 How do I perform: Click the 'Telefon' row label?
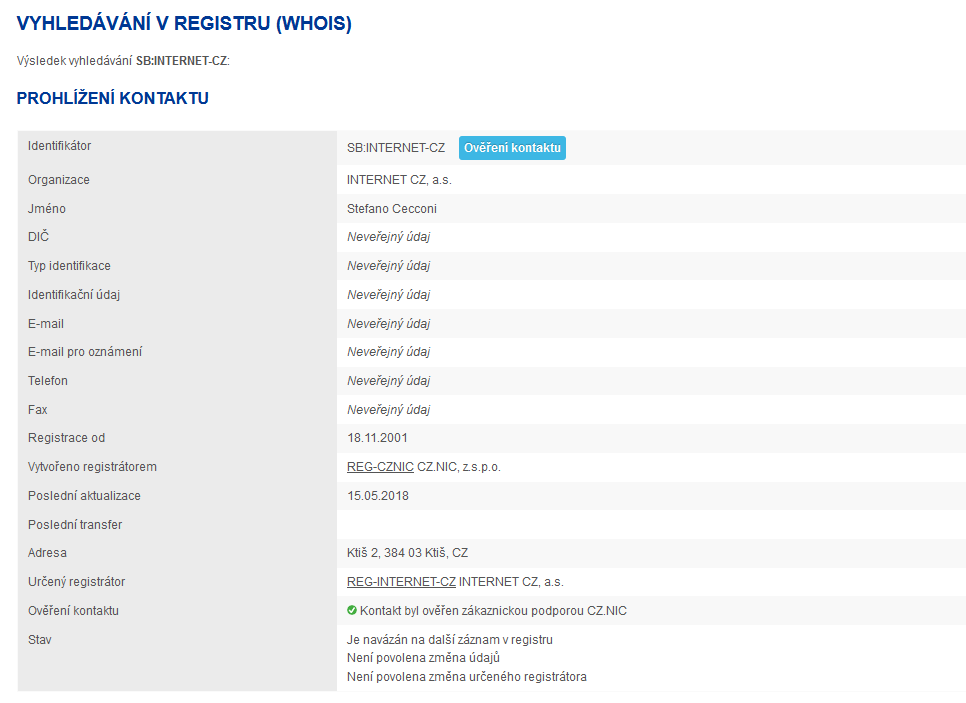pyautogui.click(x=47, y=381)
